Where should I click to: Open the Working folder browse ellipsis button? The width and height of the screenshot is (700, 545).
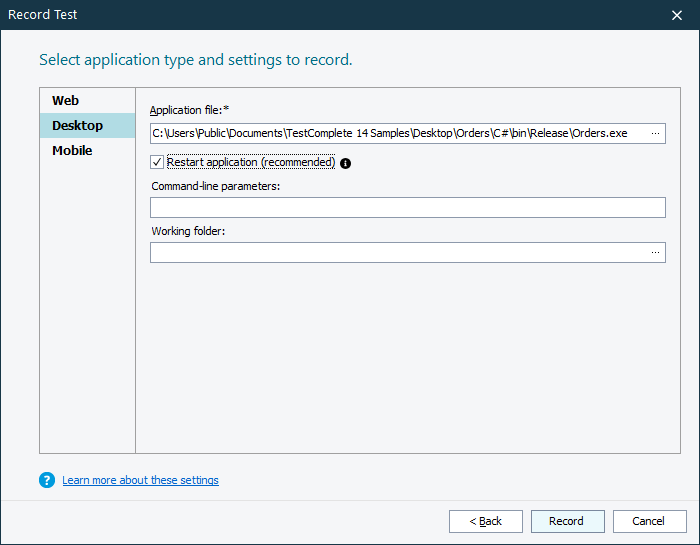tap(655, 253)
